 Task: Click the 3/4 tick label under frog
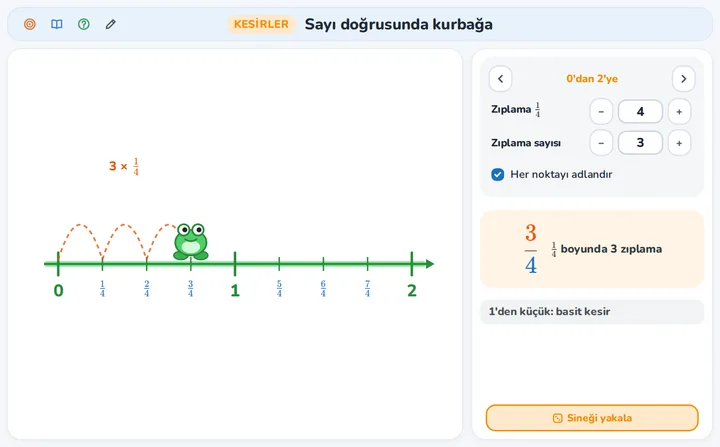[x=191, y=289]
